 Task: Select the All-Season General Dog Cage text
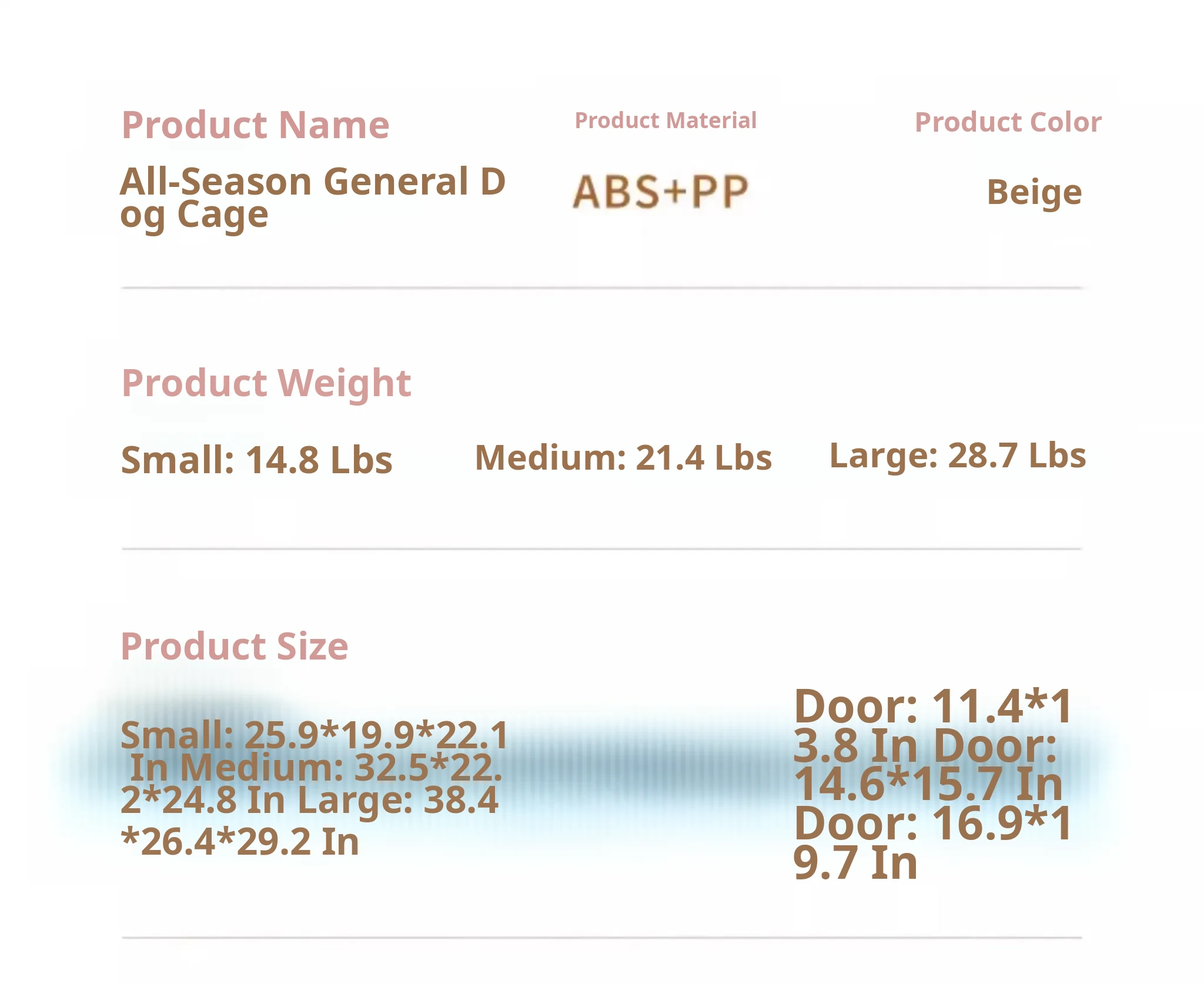312,197
